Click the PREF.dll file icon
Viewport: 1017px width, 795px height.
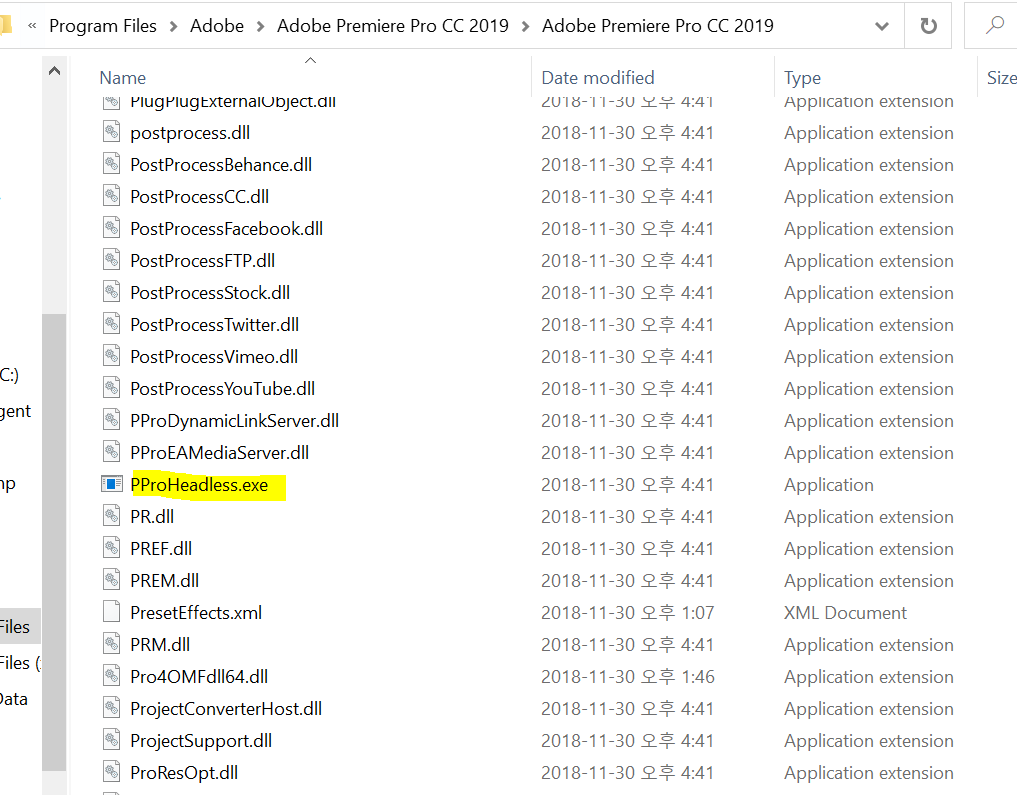point(112,548)
